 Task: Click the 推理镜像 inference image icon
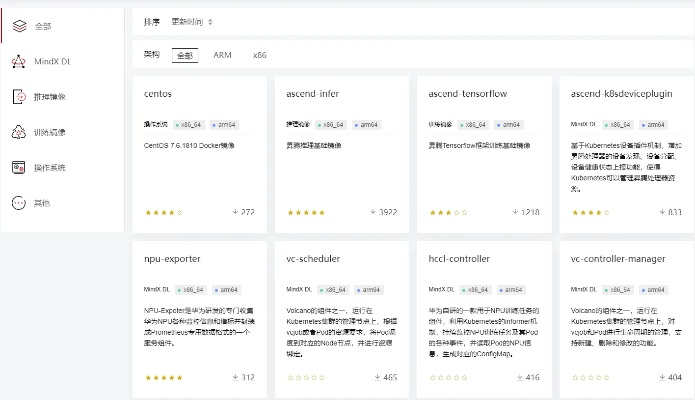[18, 97]
